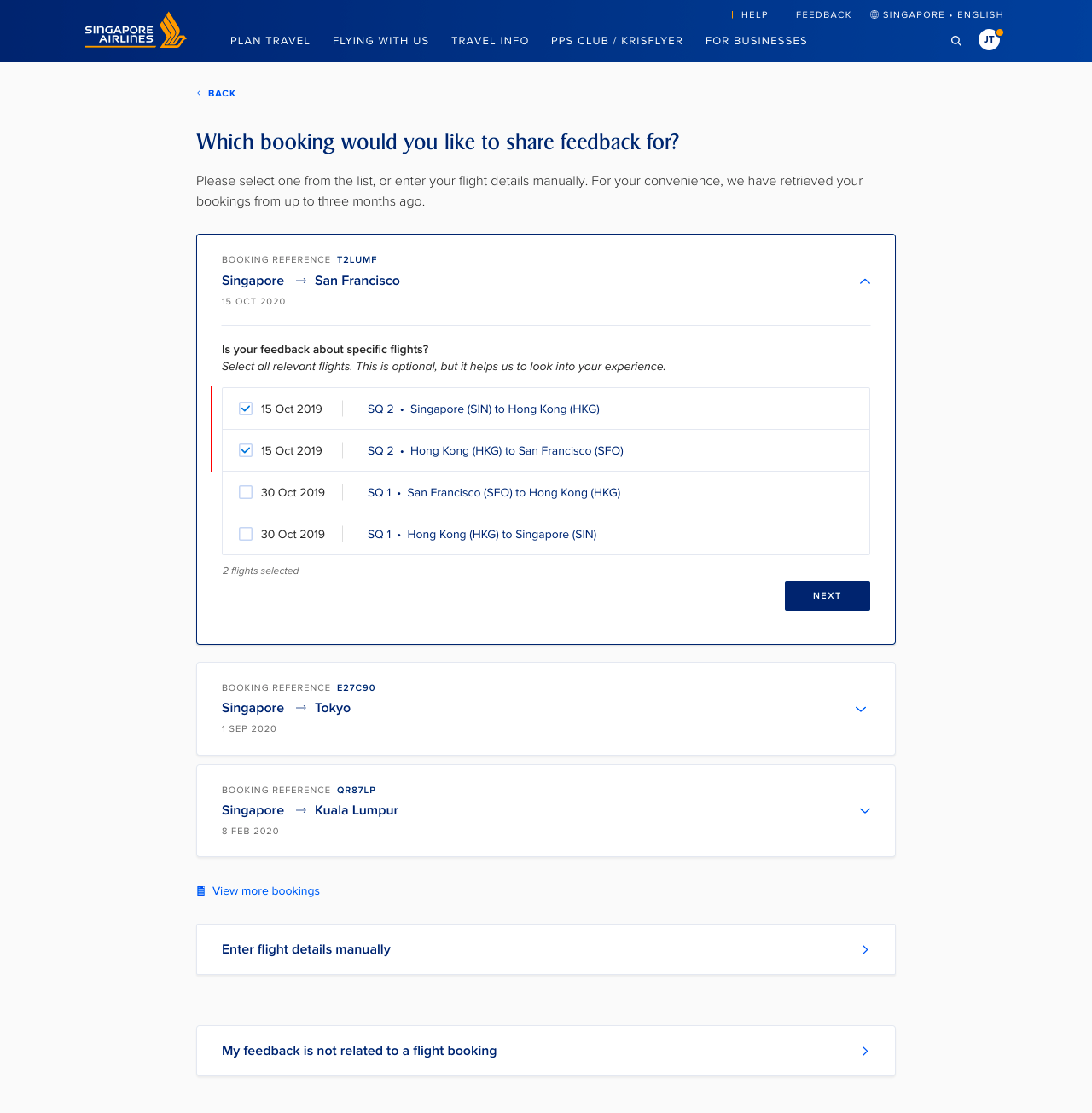
Task: Change region via Singapore • English
Action: pos(943,14)
